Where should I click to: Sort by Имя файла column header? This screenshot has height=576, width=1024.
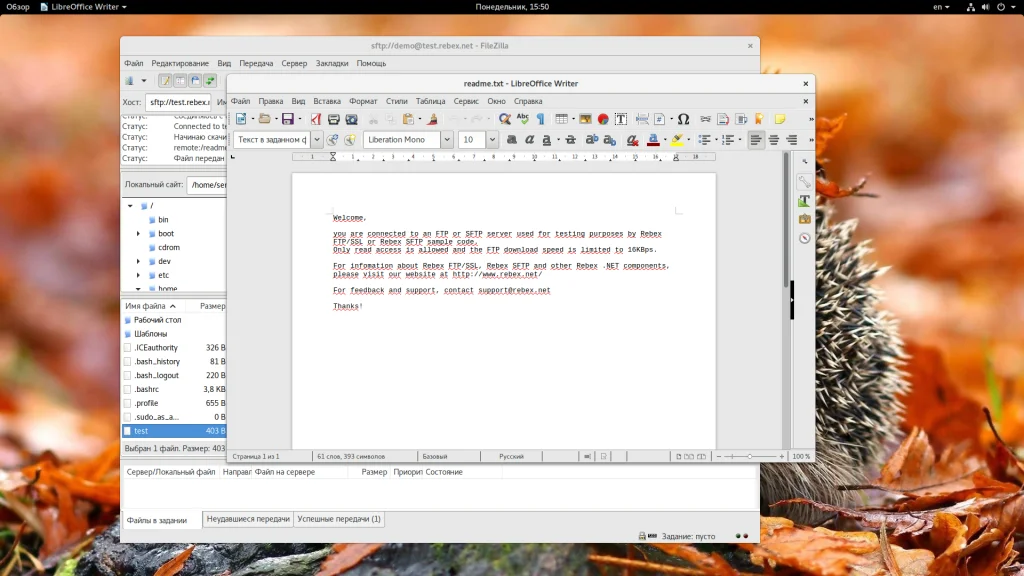146,306
